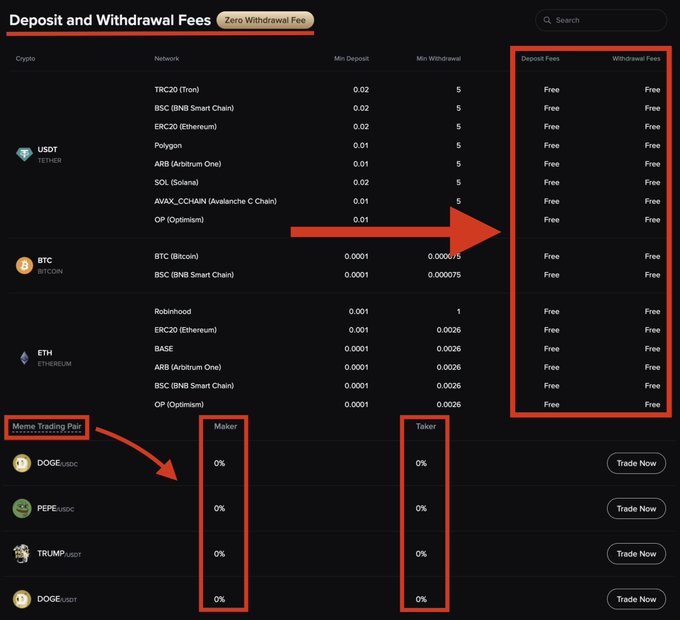Click the Maker column header
This screenshot has height=620, width=680.
[x=225, y=427]
